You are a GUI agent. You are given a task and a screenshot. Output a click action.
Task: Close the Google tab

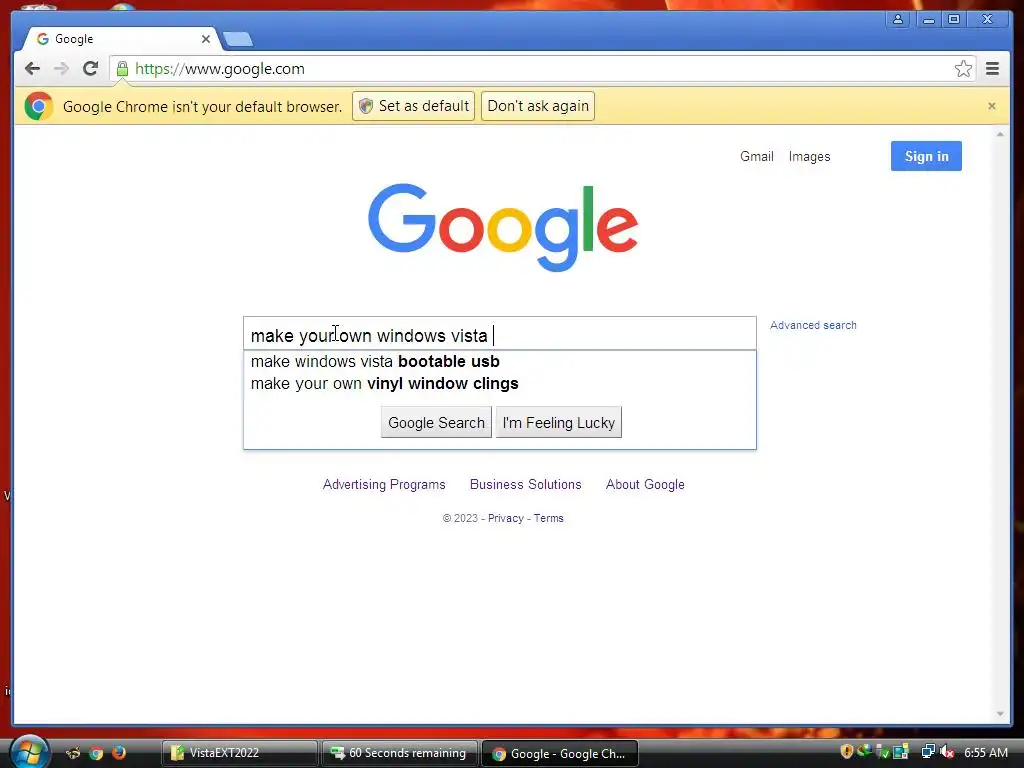[206, 39]
